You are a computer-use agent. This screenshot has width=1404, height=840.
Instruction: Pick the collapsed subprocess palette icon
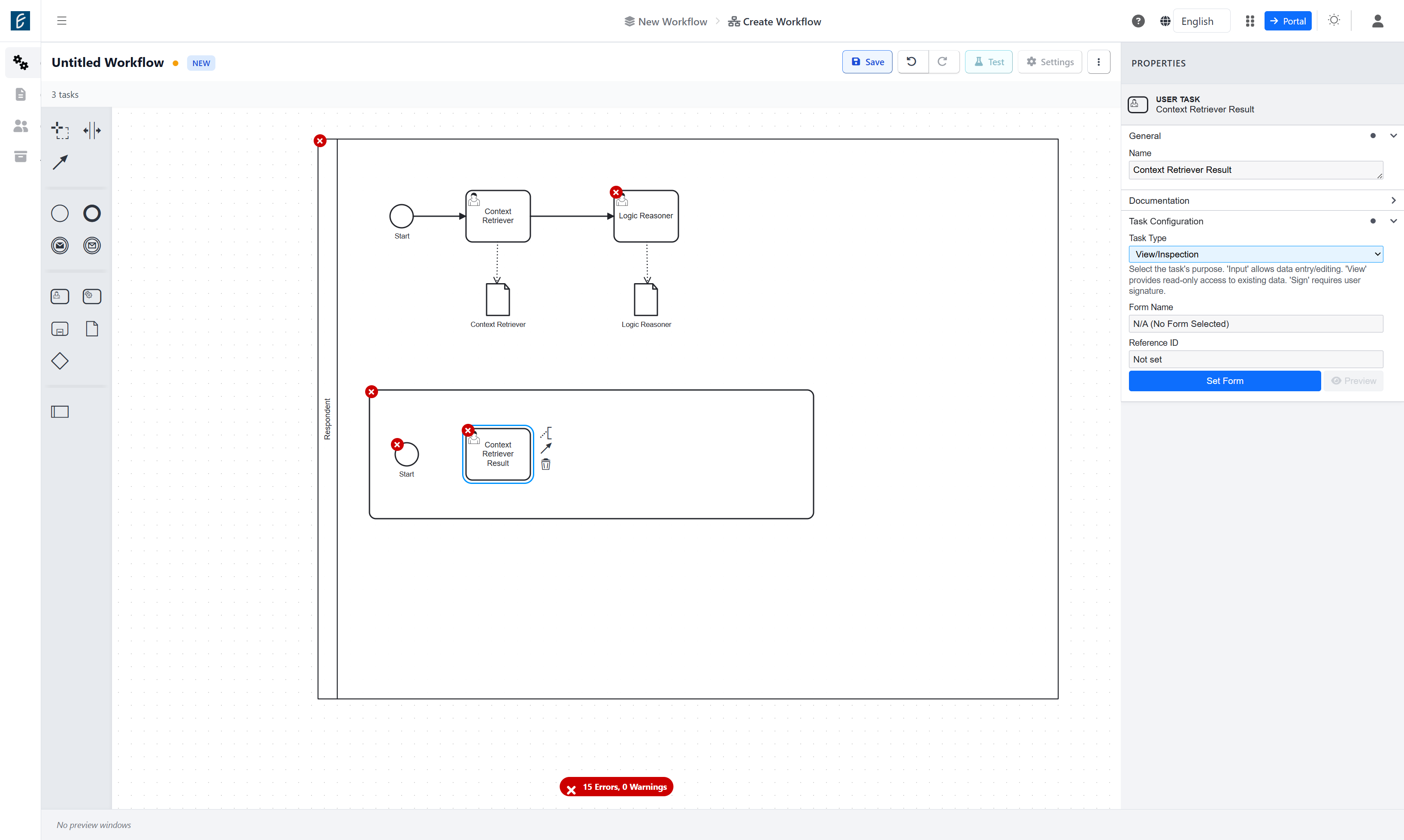coord(60,329)
